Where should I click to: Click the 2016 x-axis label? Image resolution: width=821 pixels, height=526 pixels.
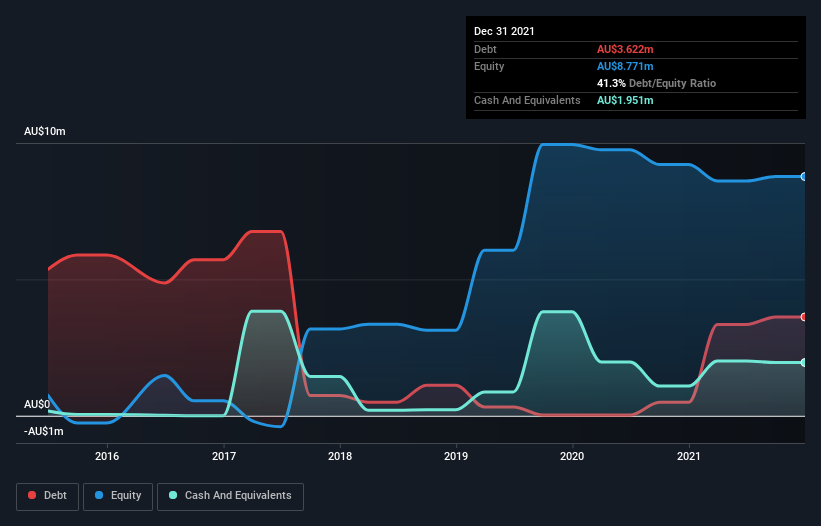pos(107,456)
